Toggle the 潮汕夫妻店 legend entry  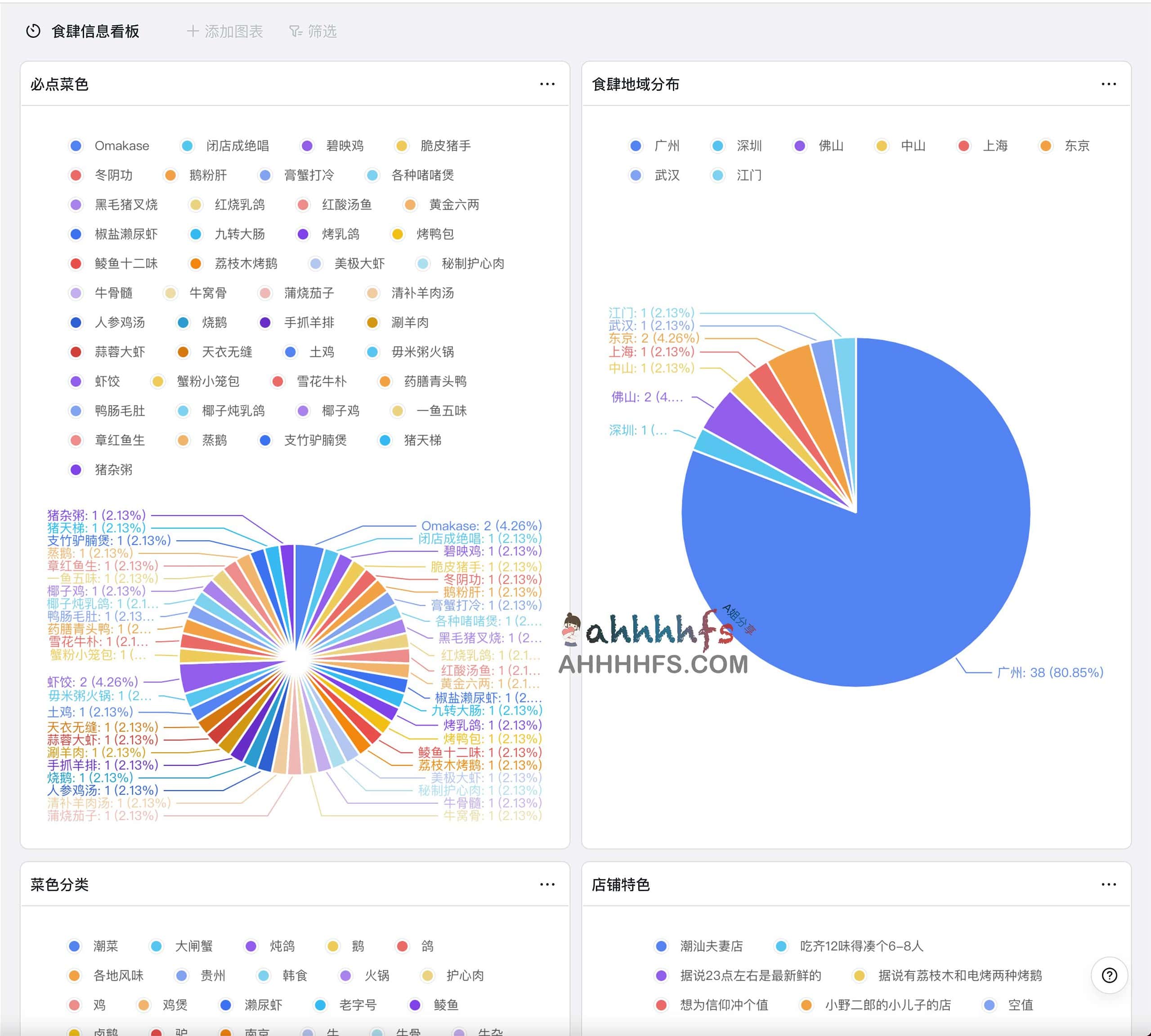click(x=711, y=946)
